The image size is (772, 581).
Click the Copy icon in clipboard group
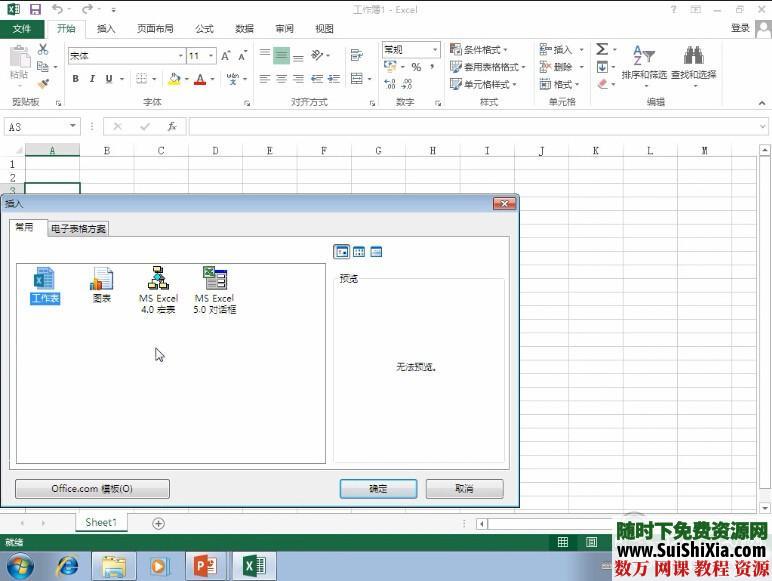click(x=43, y=66)
